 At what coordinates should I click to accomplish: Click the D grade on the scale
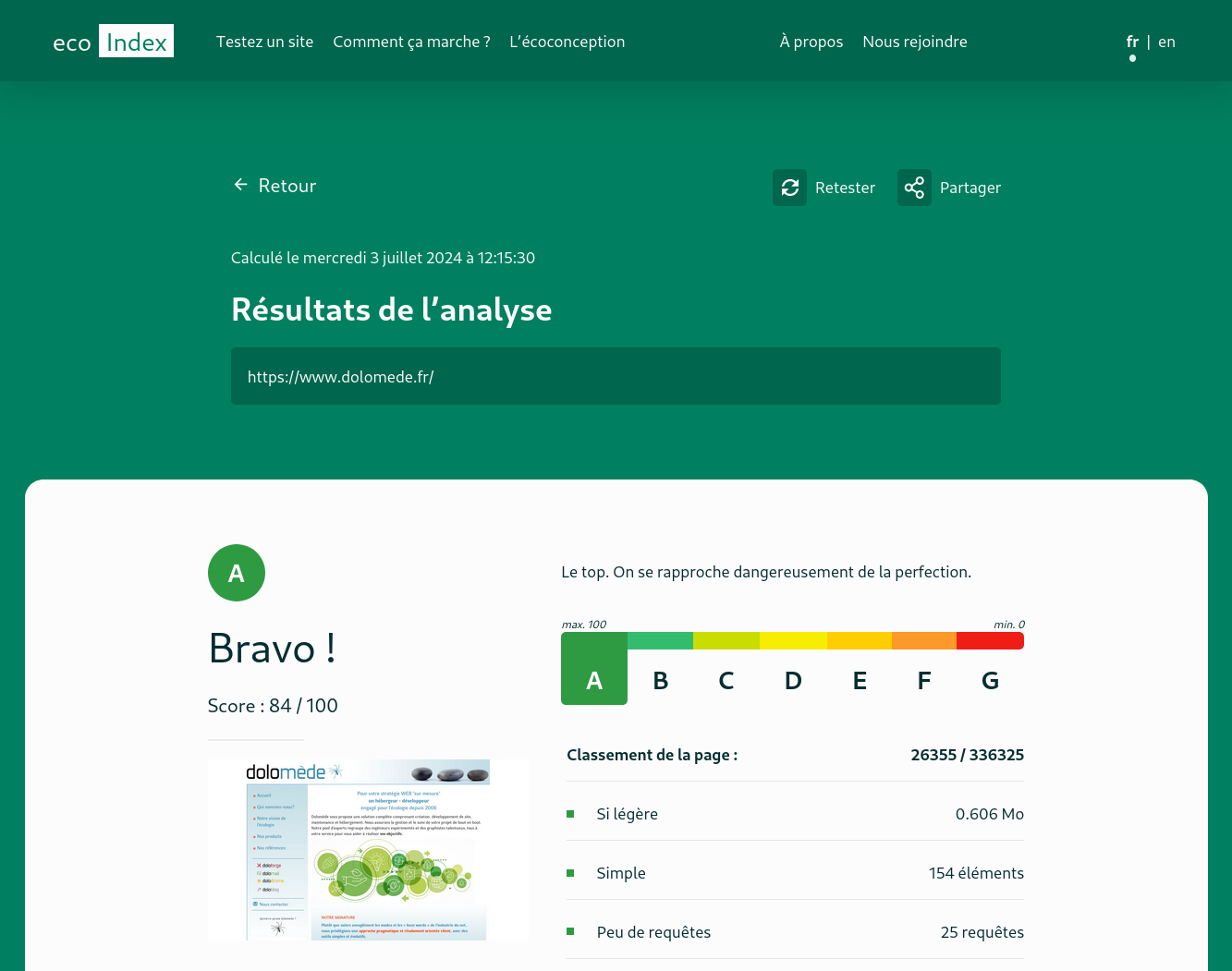point(793,681)
